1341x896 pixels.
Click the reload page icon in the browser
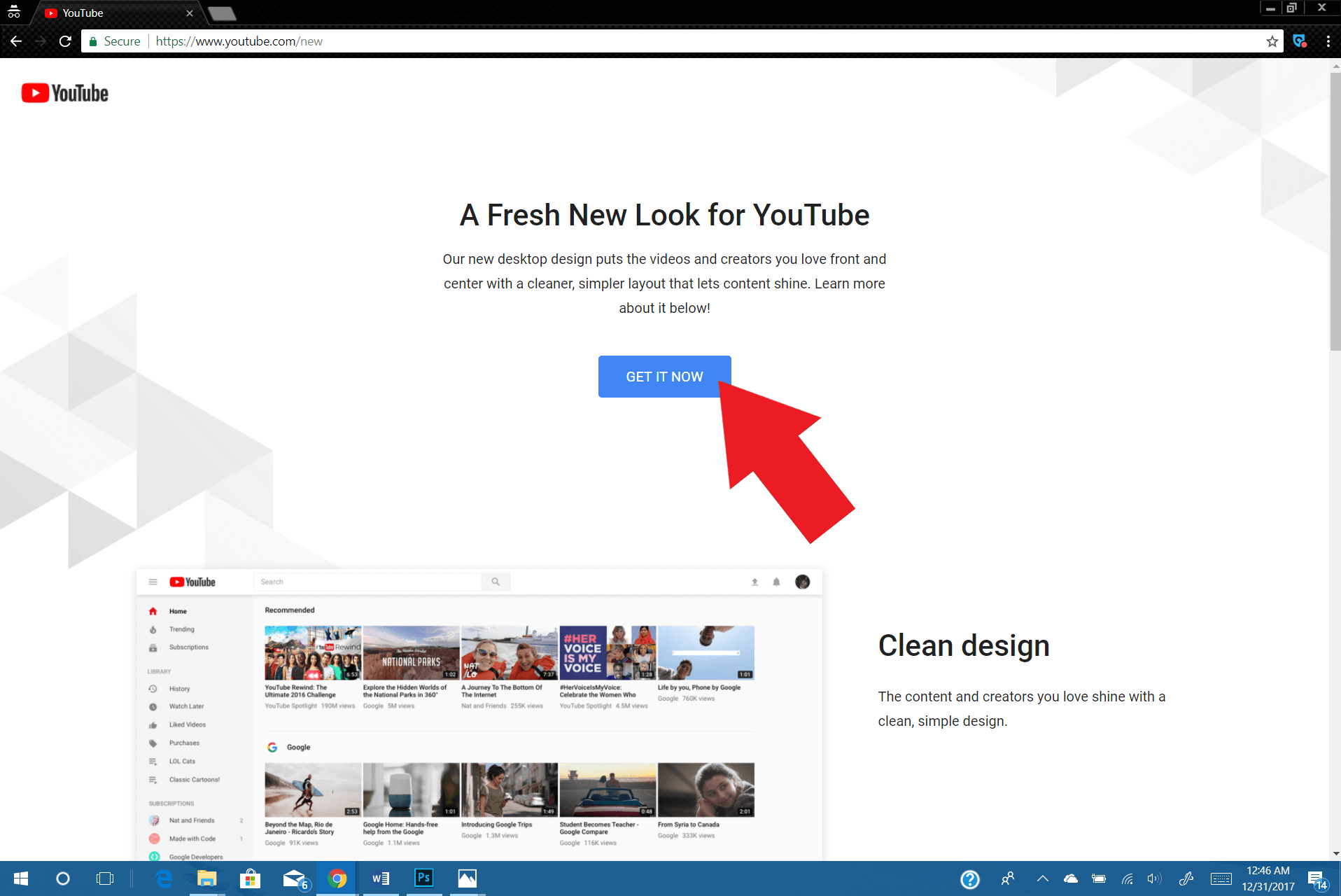coord(64,41)
